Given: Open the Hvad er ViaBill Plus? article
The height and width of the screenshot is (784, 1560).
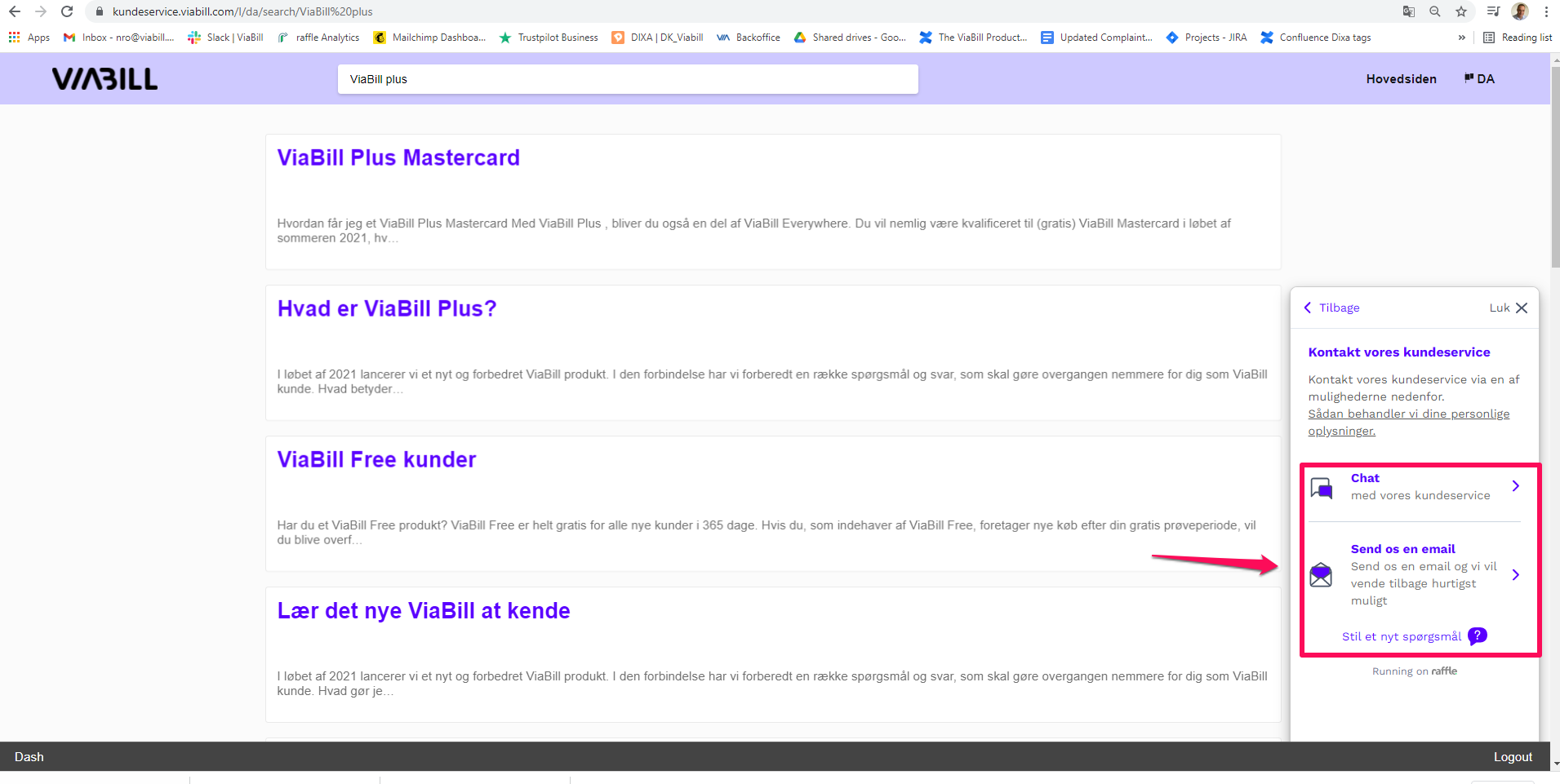Looking at the screenshot, I should coord(387,308).
